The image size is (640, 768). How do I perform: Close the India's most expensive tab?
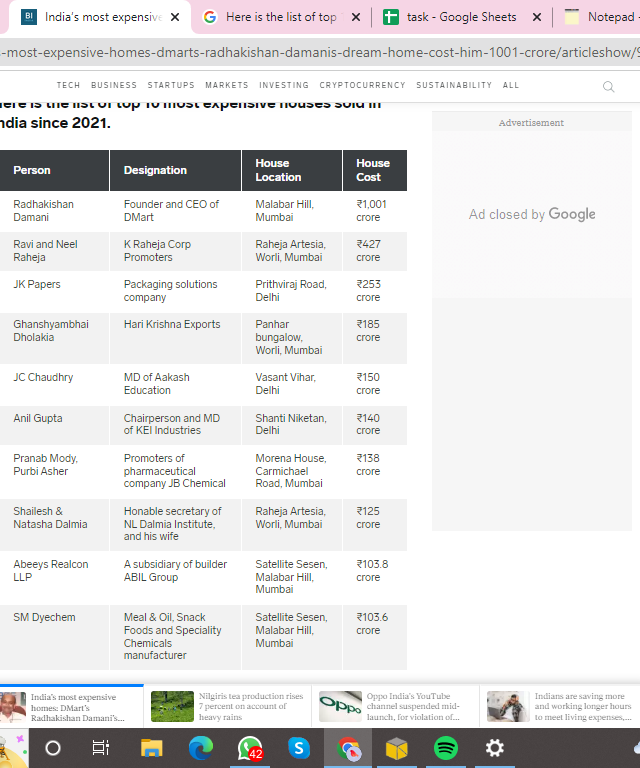tap(175, 18)
